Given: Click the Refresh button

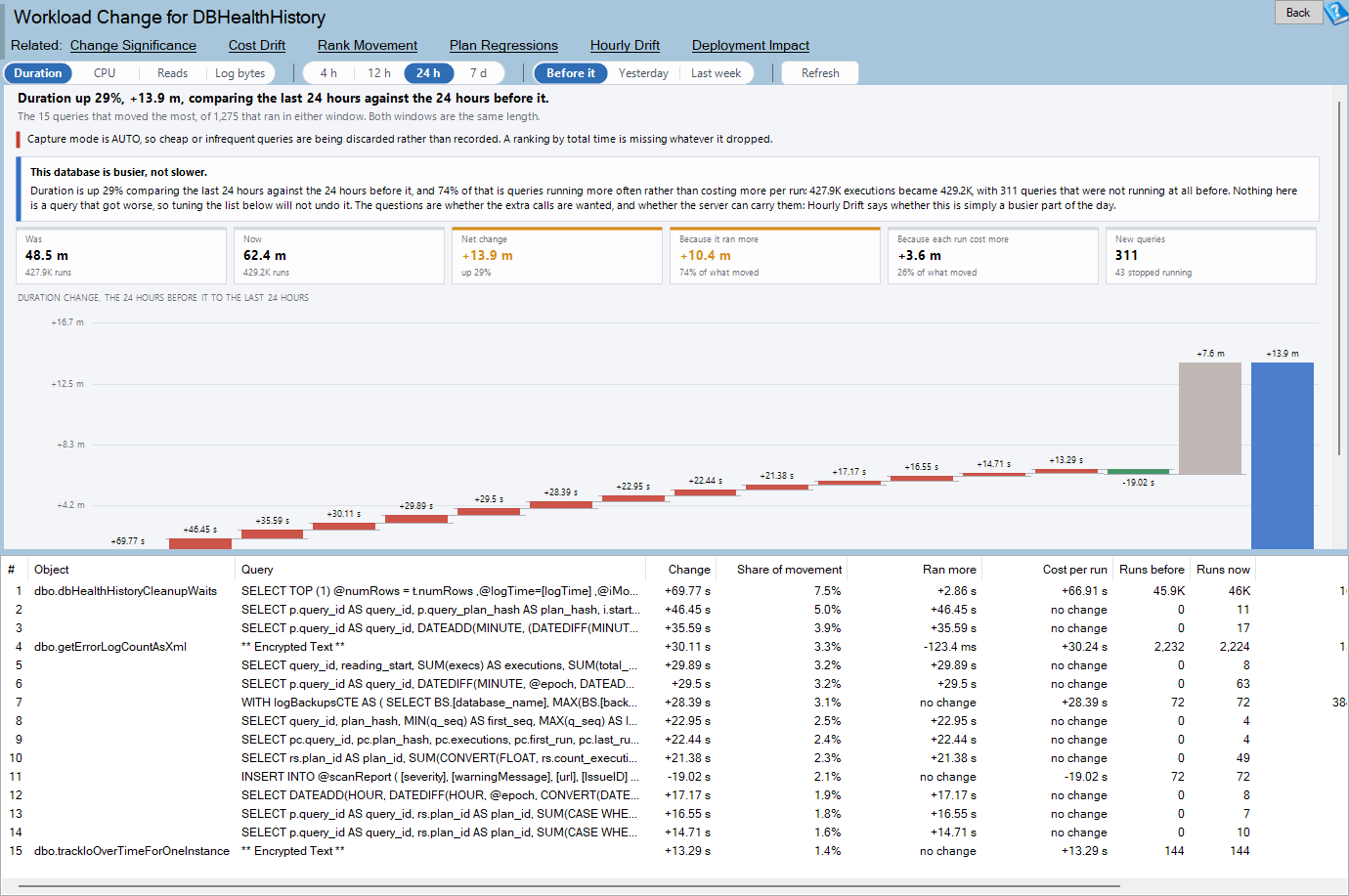Looking at the screenshot, I should [x=820, y=73].
